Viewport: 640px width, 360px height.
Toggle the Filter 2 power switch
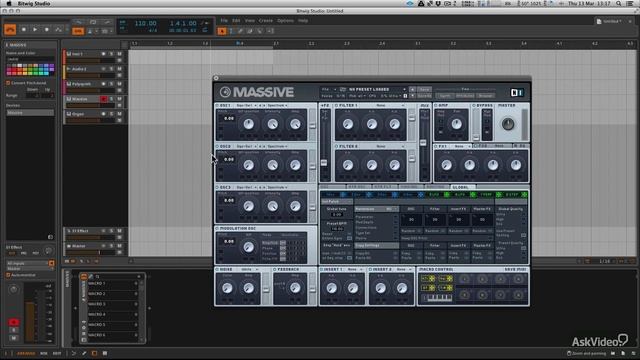337,146
